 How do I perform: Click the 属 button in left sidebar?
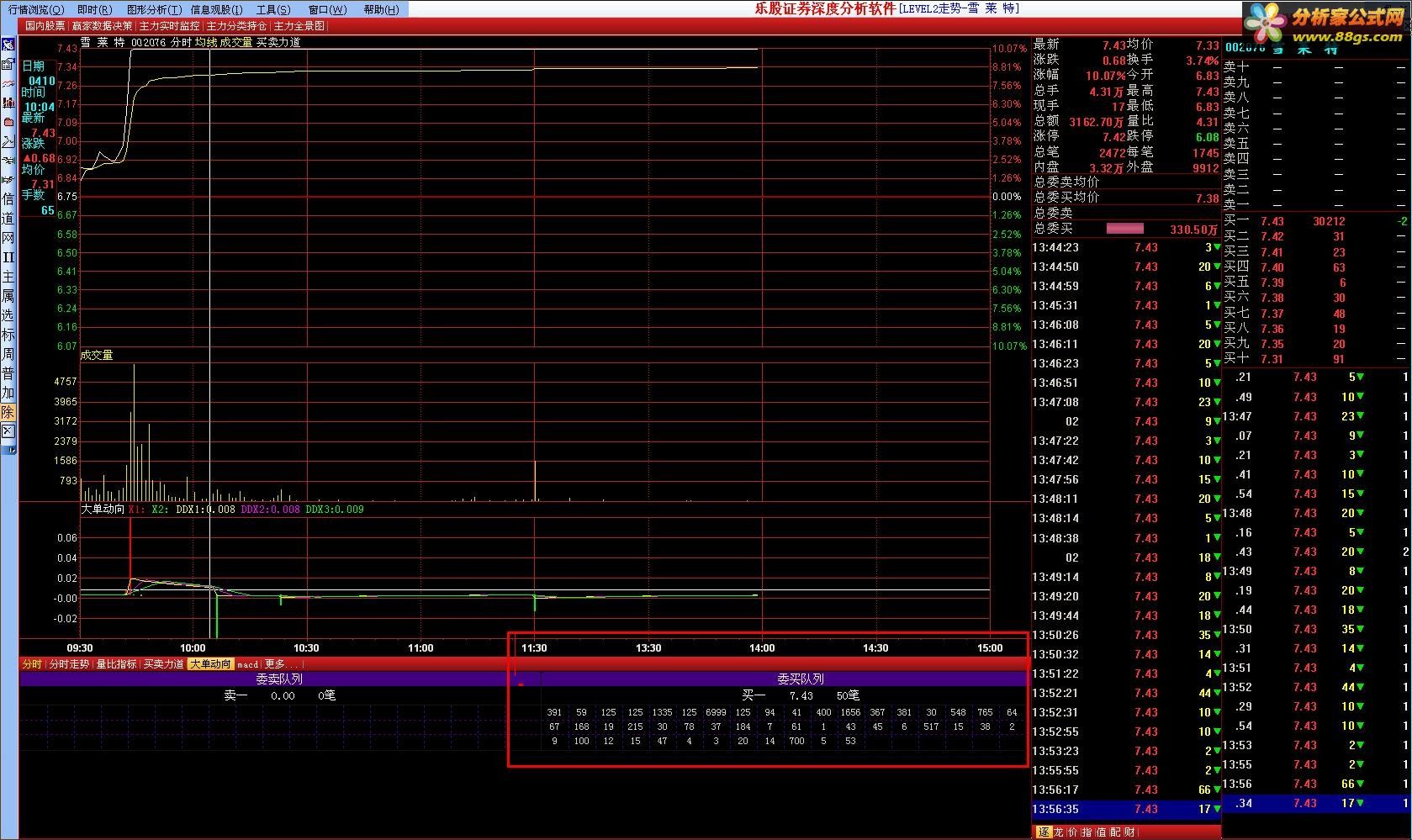pyautogui.click(x=8, y=296)
